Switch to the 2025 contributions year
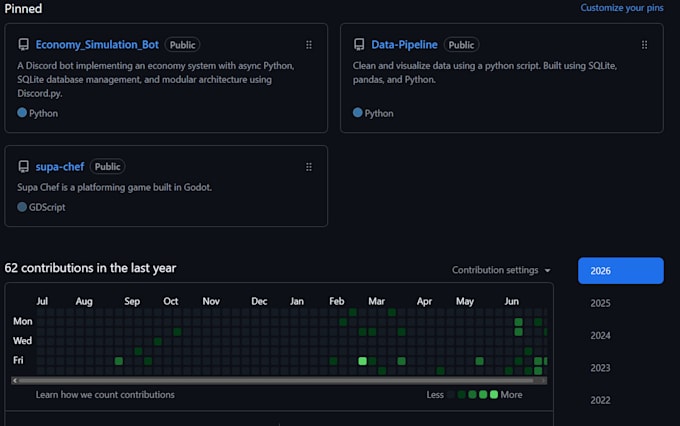This screenshot has width=680, height=426. coord(600,303)
